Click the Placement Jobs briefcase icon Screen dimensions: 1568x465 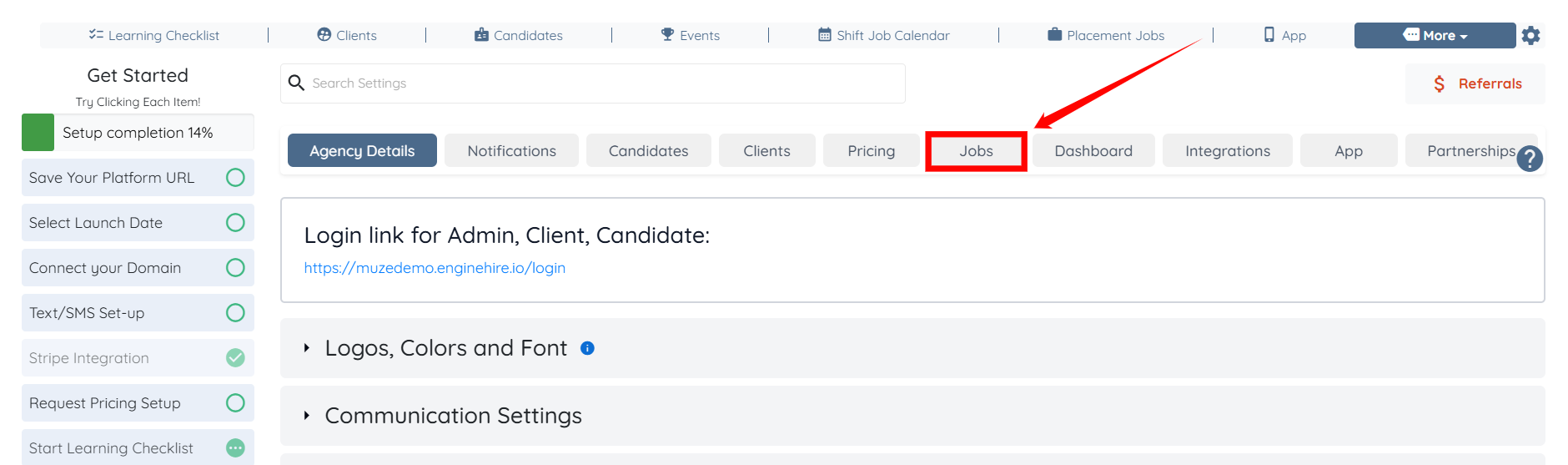tap(1055, 35)
